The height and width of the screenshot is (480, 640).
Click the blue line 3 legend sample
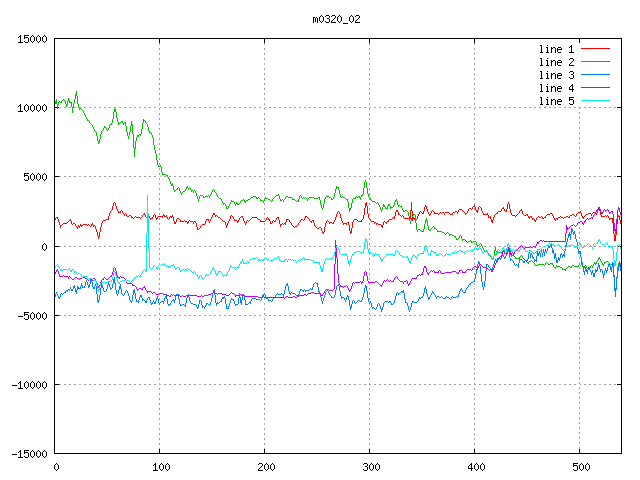point(596,75)
